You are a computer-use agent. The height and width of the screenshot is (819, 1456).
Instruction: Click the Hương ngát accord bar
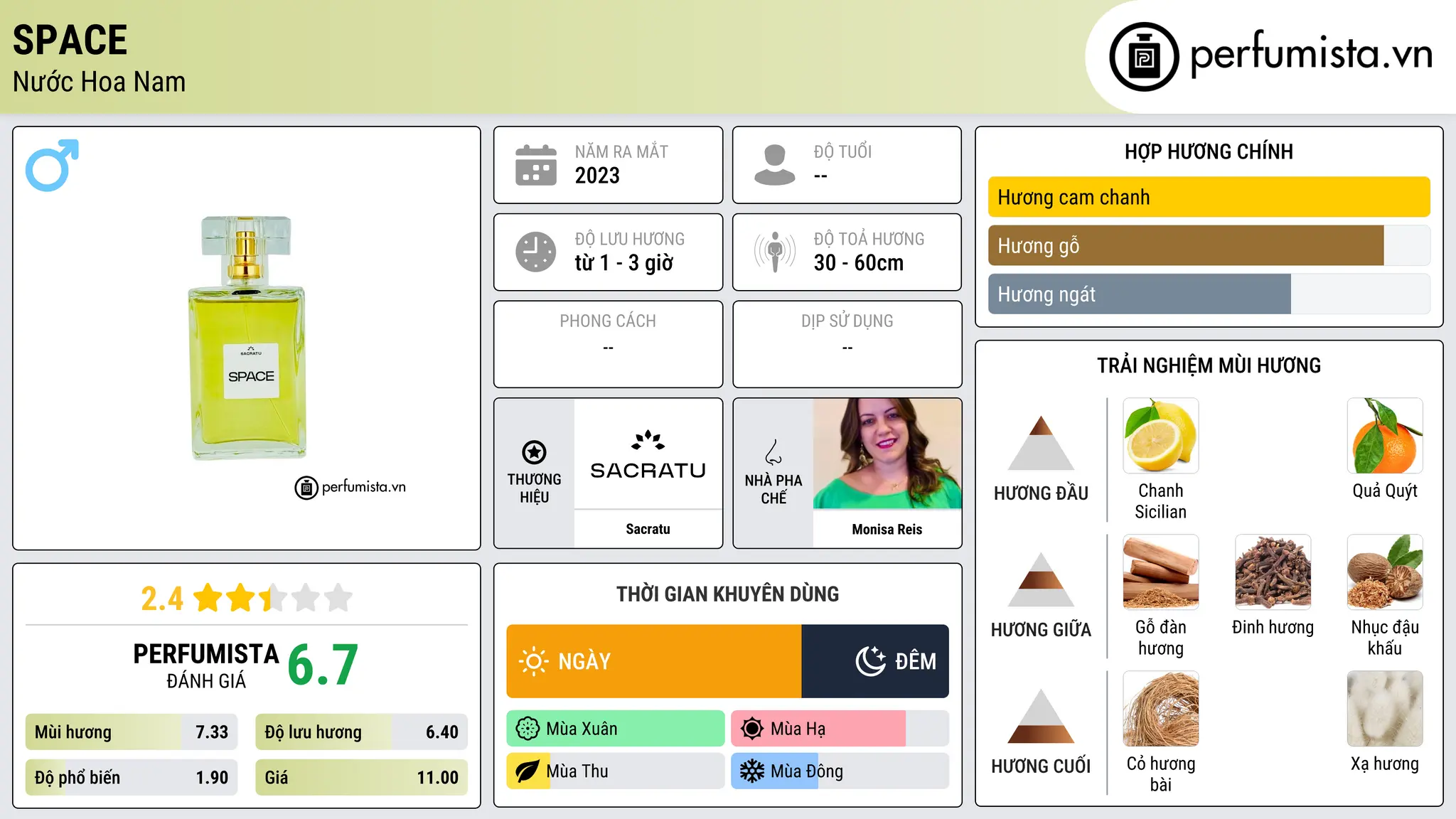click(x=1209, y=294)
